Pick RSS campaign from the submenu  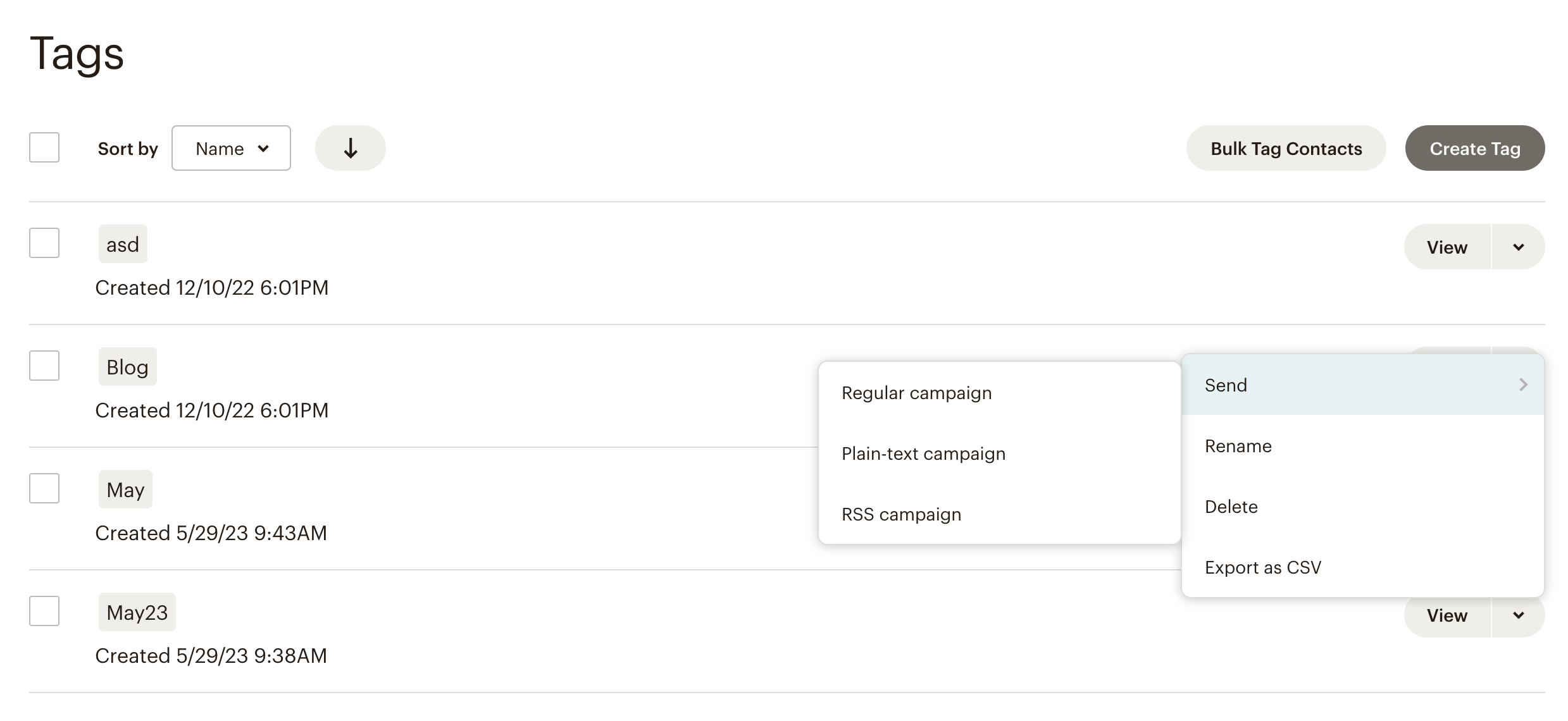pyautogui.click(x=901, y=514)
